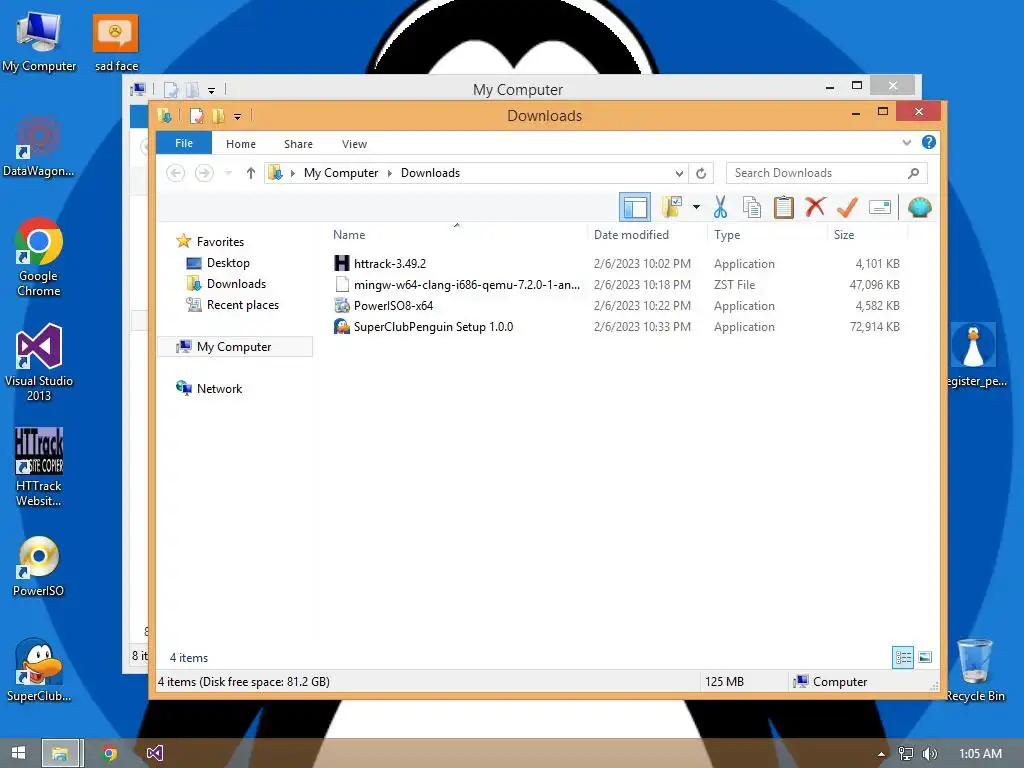Image resolution: width=1024 pixels, height=768 pixels.
Task: Select Recent places under Favorites
Action: tap(242, 305)
